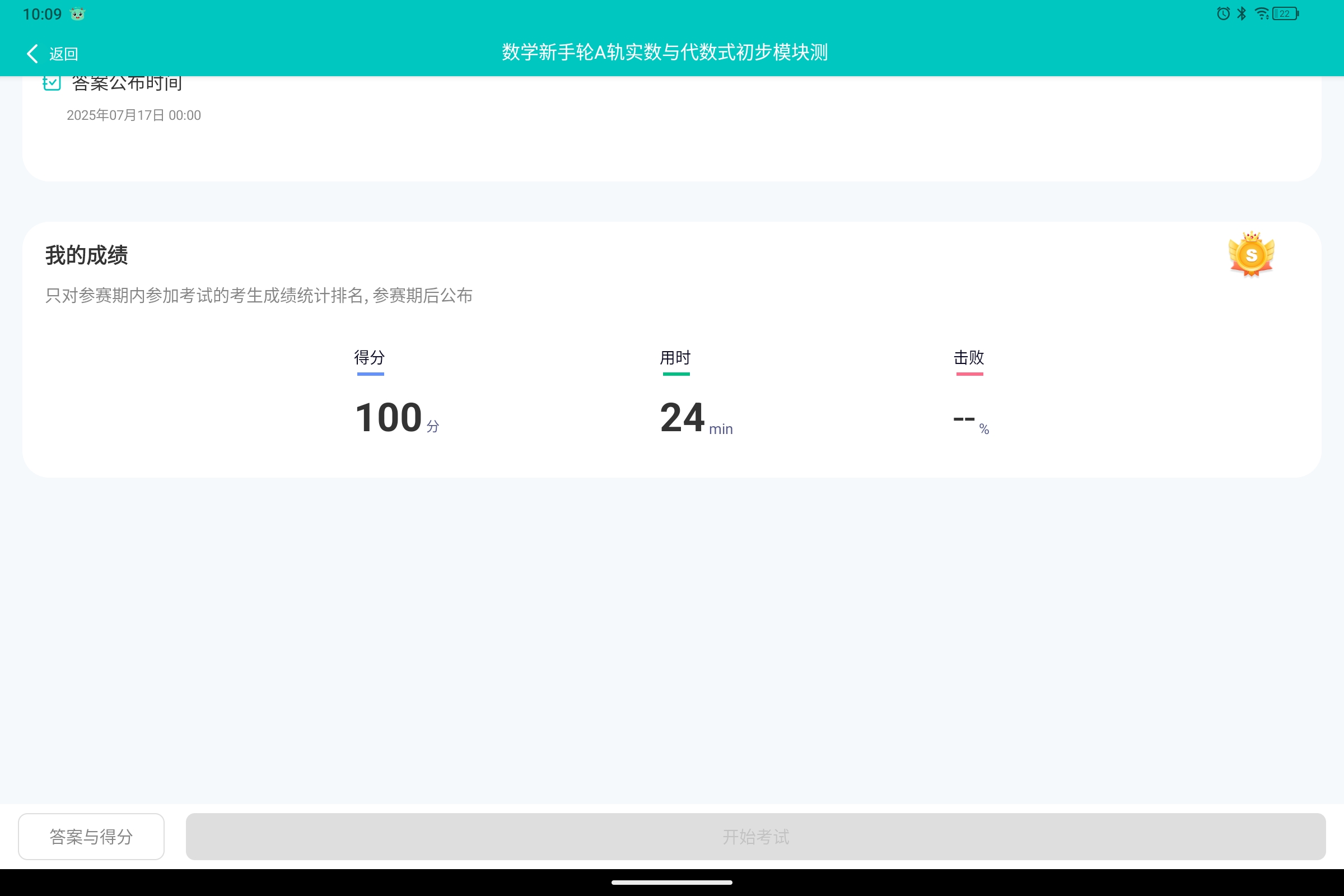Viewport: 1344px width, 896px height.
Task: Tap the page title 数学新手轮A轨实数与代数式初步模块测
Action: (x=665, y=52)
